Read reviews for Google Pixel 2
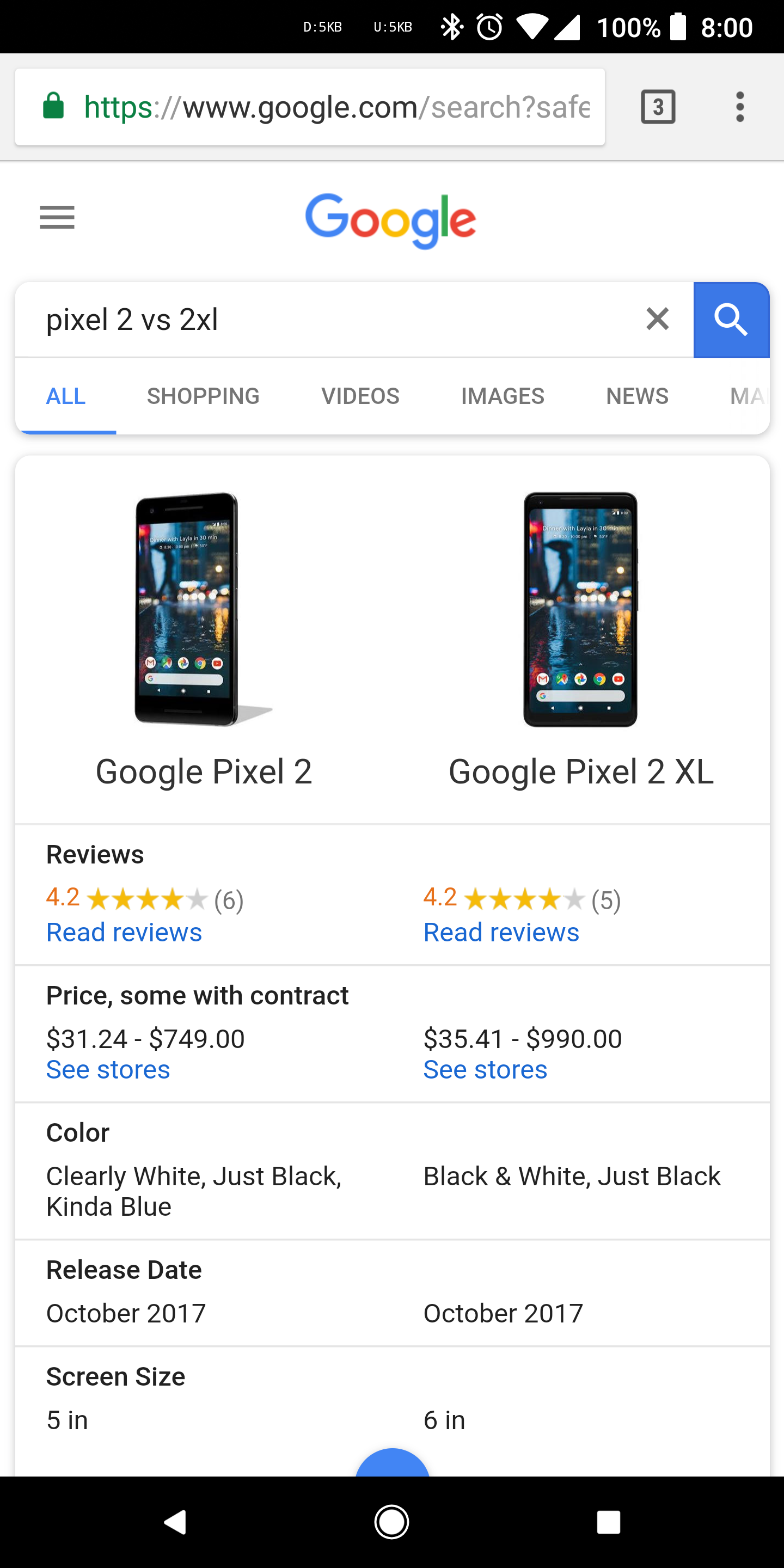Image resolution: width=784 pixels, height=1568 pixels. pyautogui.click(x=124, y=933)
